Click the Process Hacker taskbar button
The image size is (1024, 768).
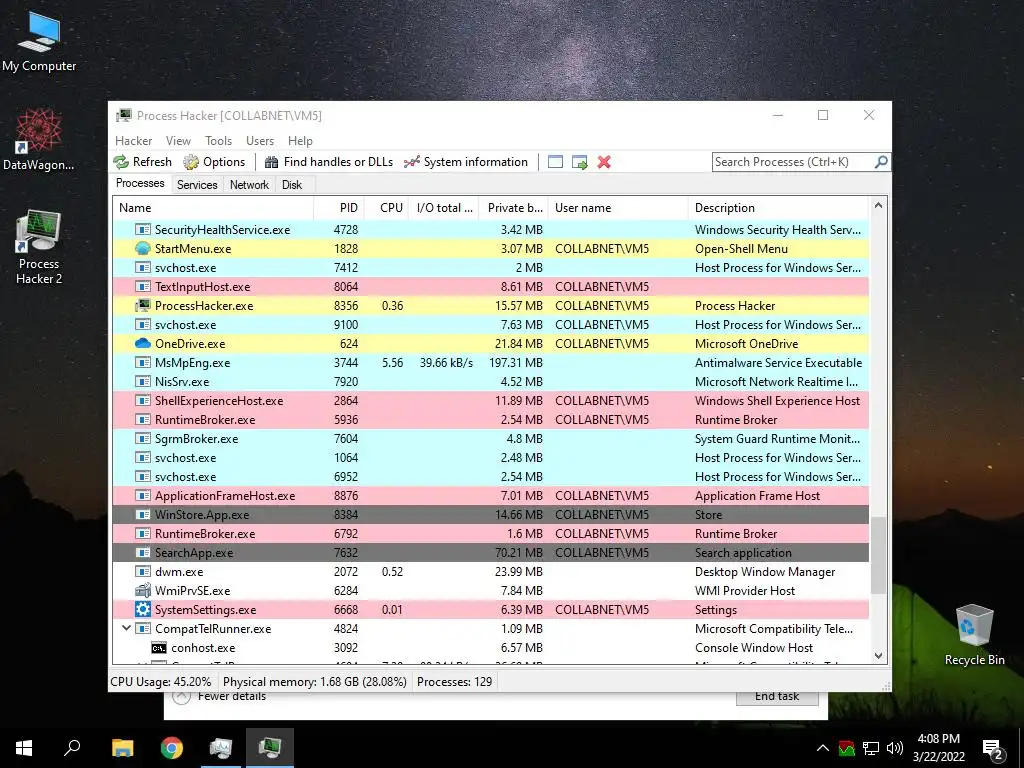coord(270,748)
